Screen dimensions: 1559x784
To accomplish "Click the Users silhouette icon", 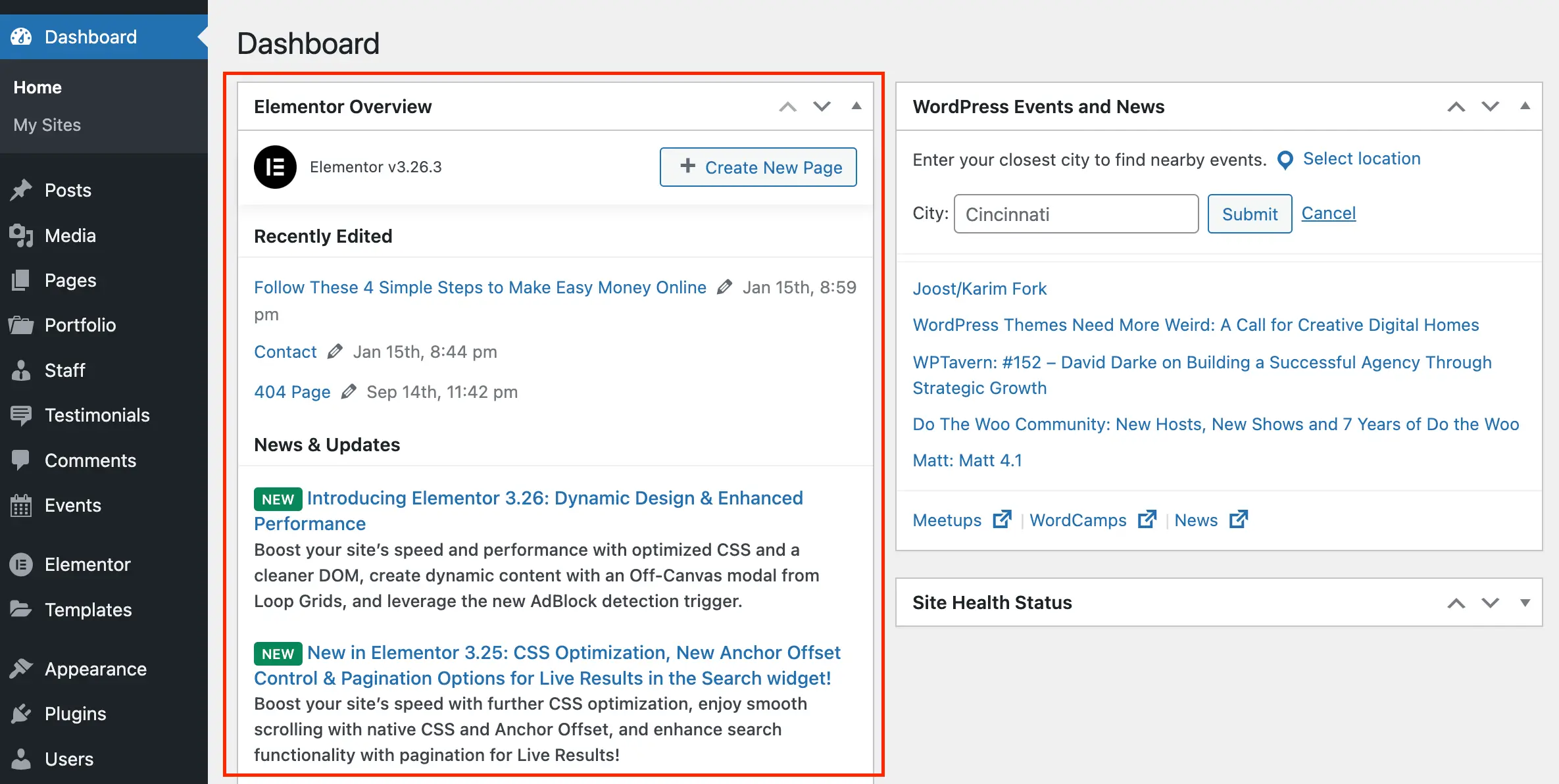I will click(x=21, y=759).
